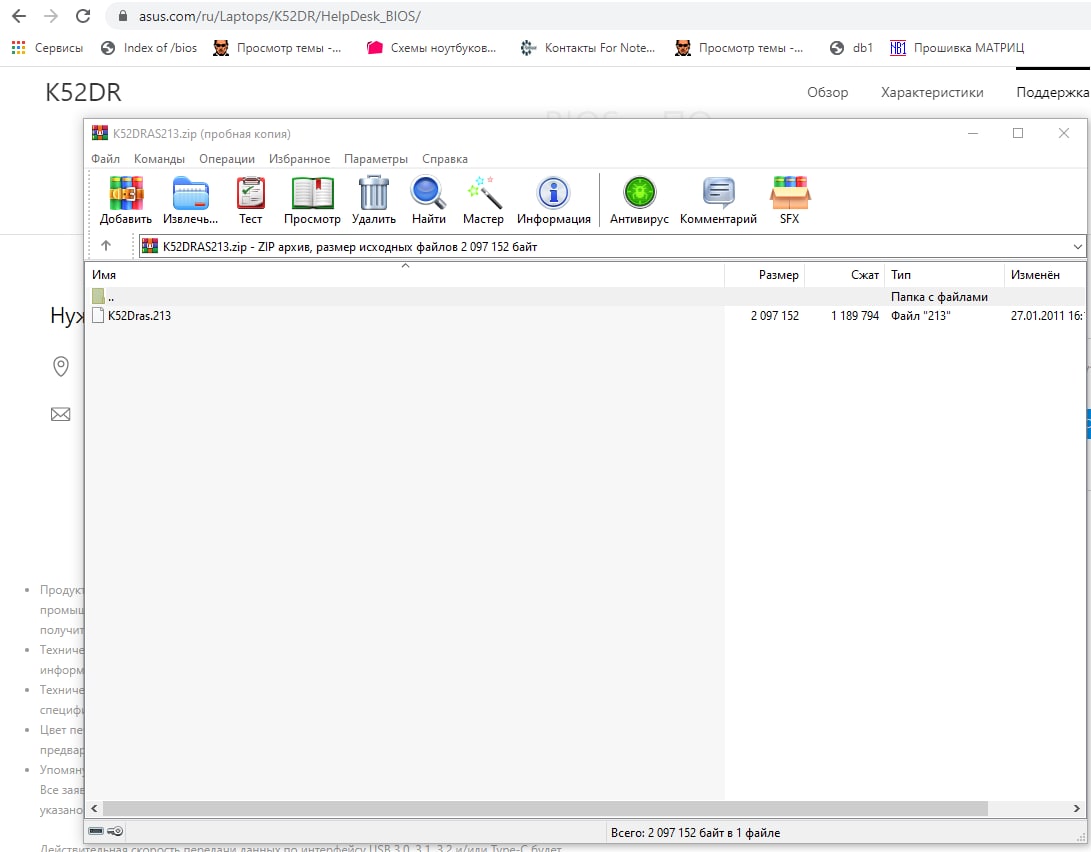The width and height of the screenshot is (1091, 852).
Task: Reload the ASUS page
Action: [x=83, y=16]
